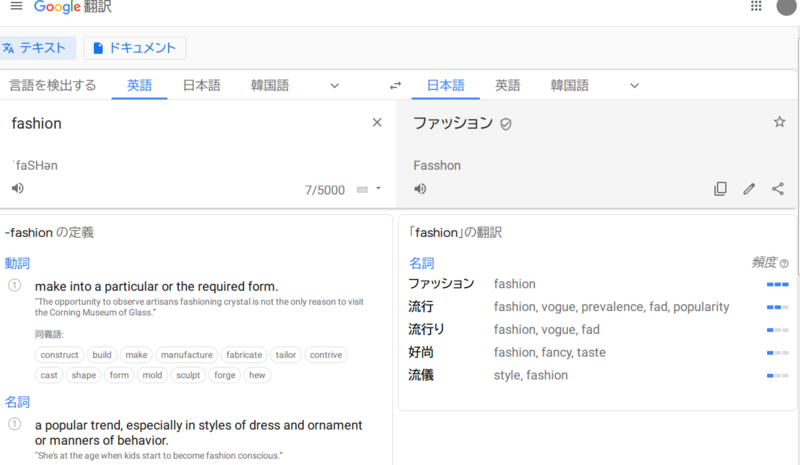Click translation entry 流行り

coord(427,330)
